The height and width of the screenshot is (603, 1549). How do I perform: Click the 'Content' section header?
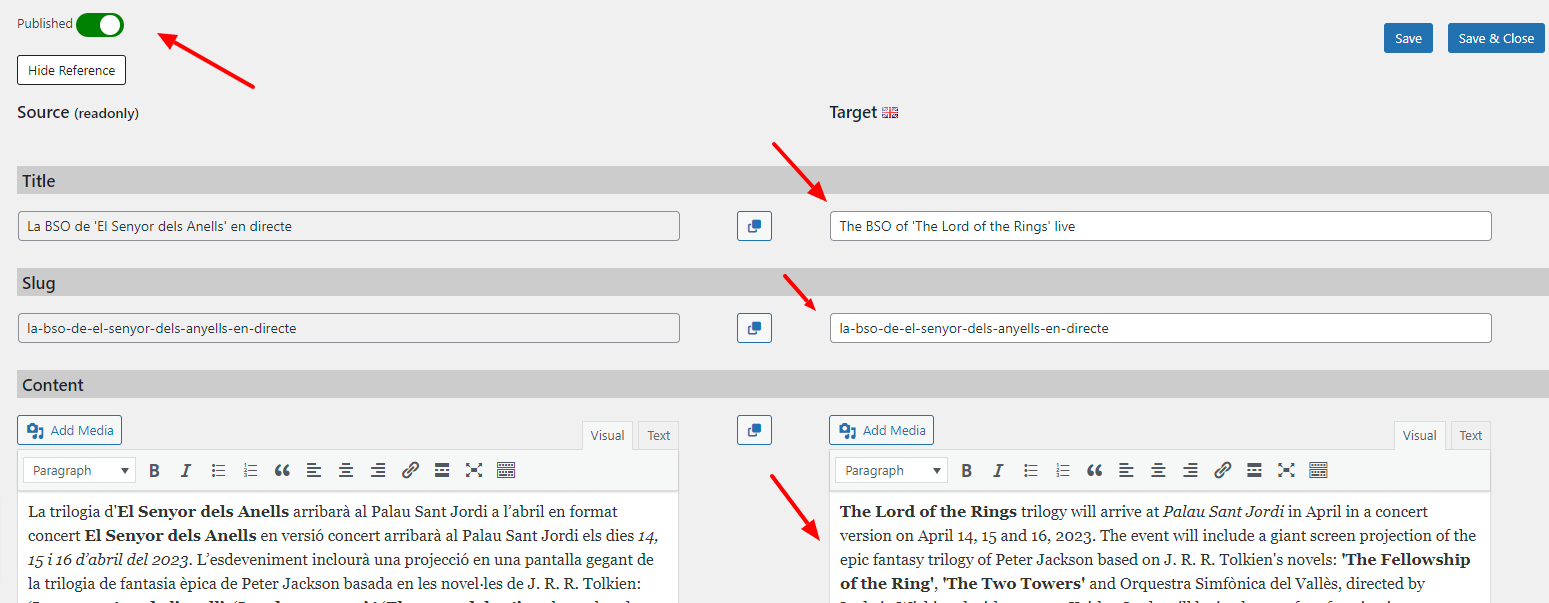(x=783, y=385)
